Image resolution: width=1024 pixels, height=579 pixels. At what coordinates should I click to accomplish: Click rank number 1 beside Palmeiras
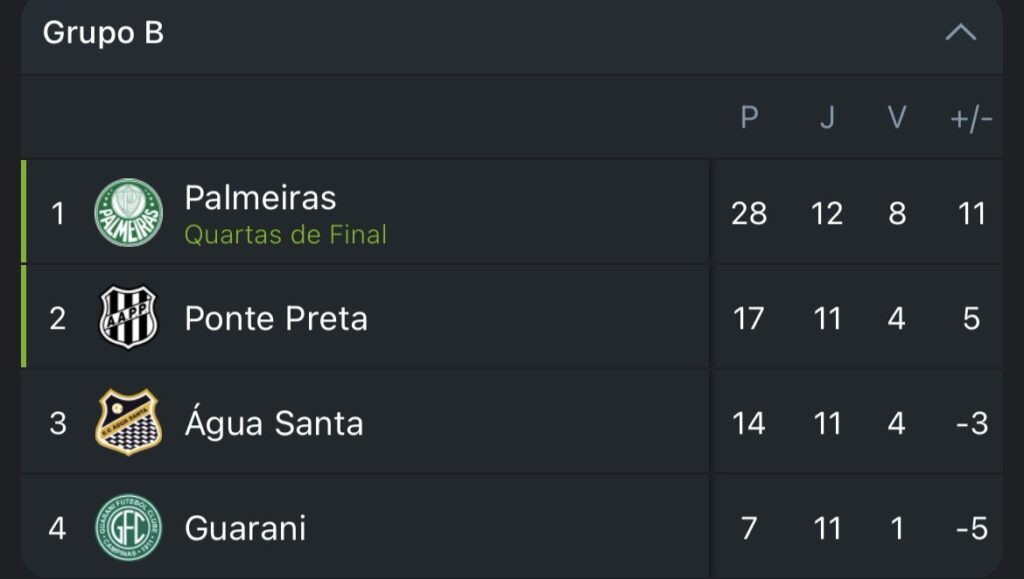pos(58,213)
